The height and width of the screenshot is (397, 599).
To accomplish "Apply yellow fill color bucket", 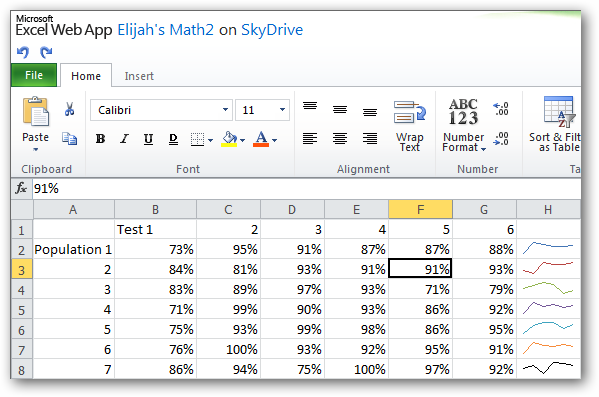I will 229,139.
